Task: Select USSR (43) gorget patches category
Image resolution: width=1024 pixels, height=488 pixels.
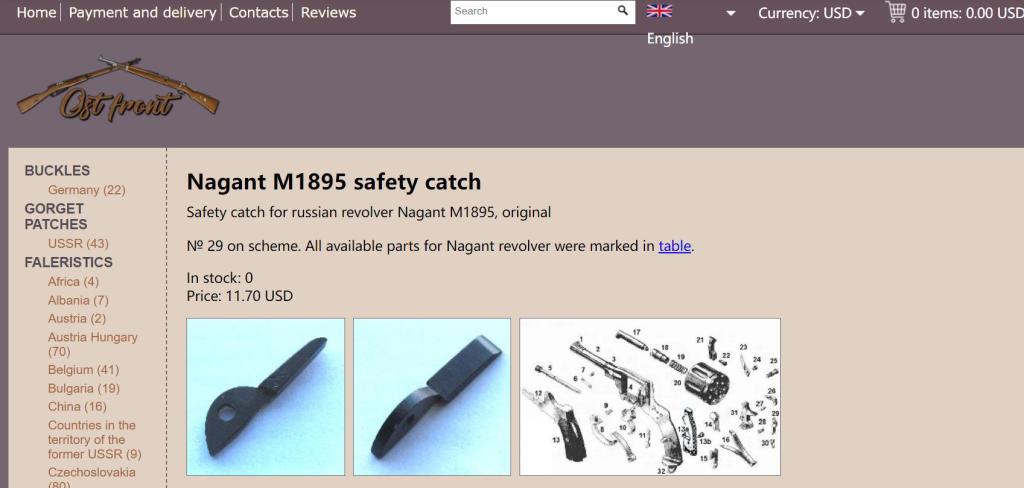Action: click(x=78, y=244)
